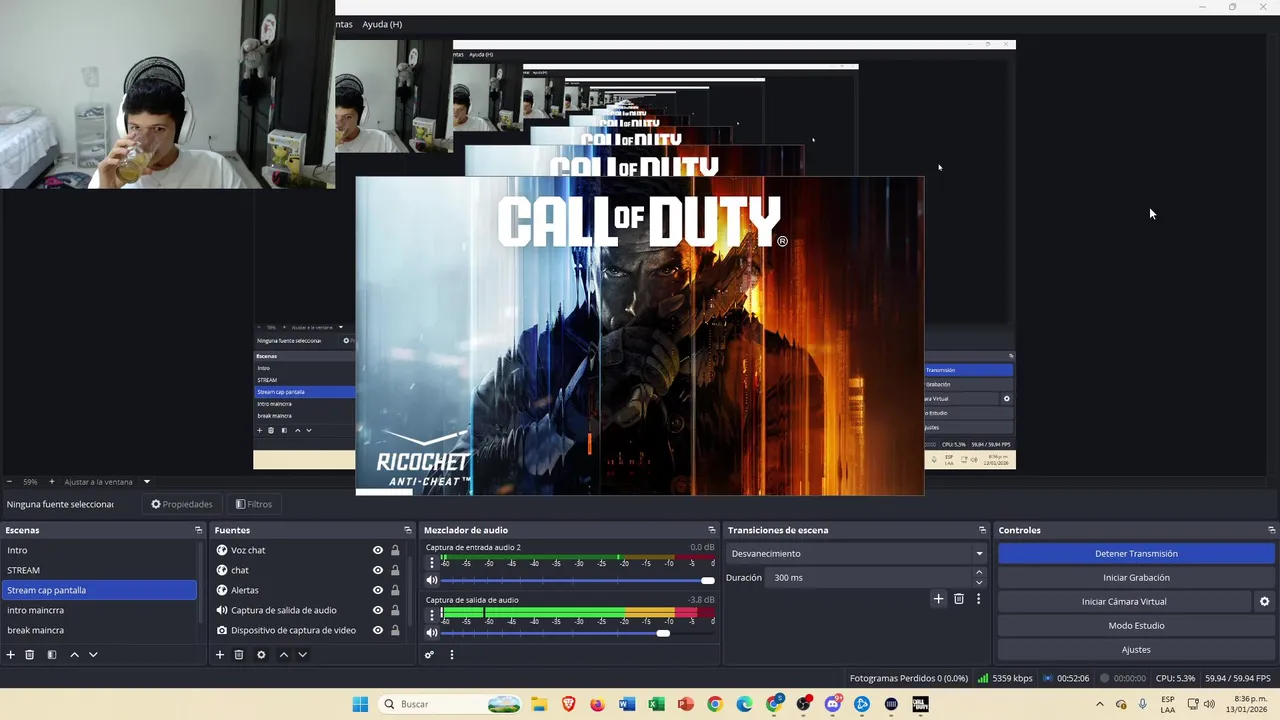
Task: Open Windows Start menu
Action: 360,704
